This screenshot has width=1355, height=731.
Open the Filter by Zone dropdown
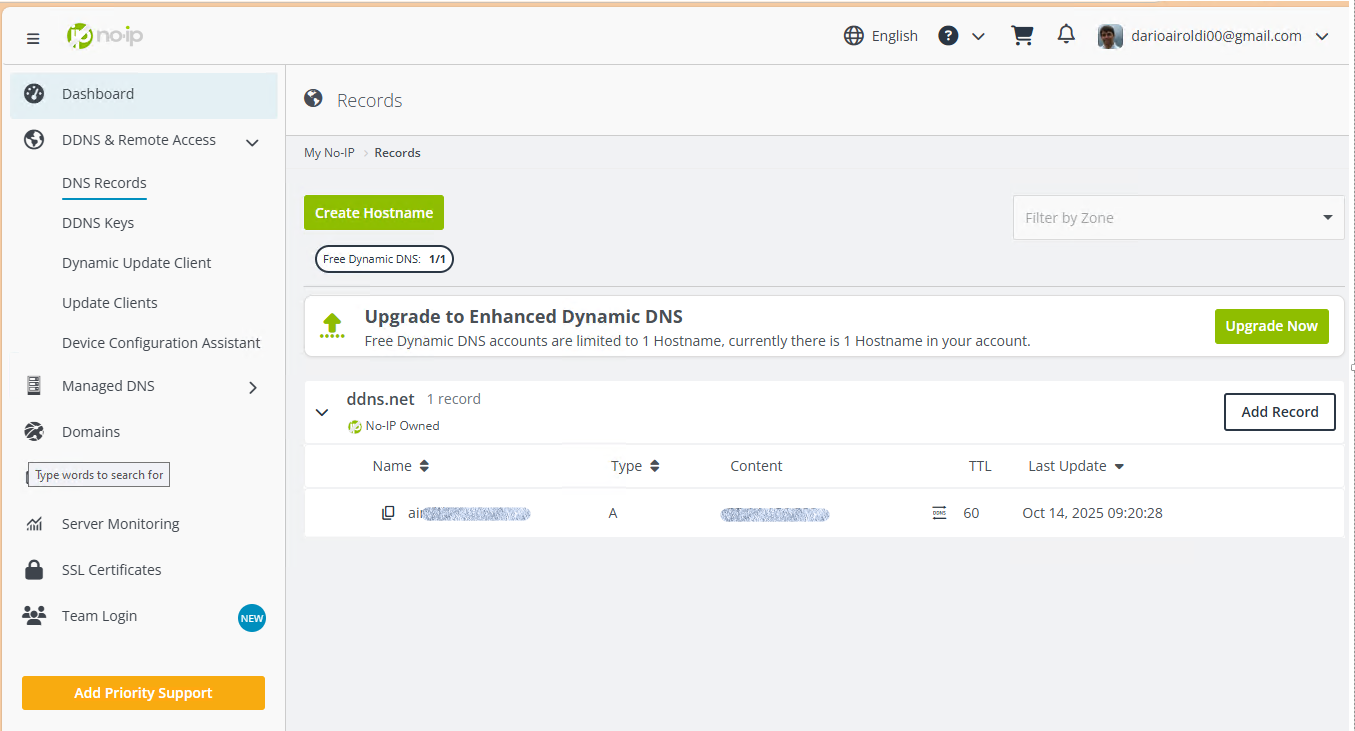point(1178,218)
